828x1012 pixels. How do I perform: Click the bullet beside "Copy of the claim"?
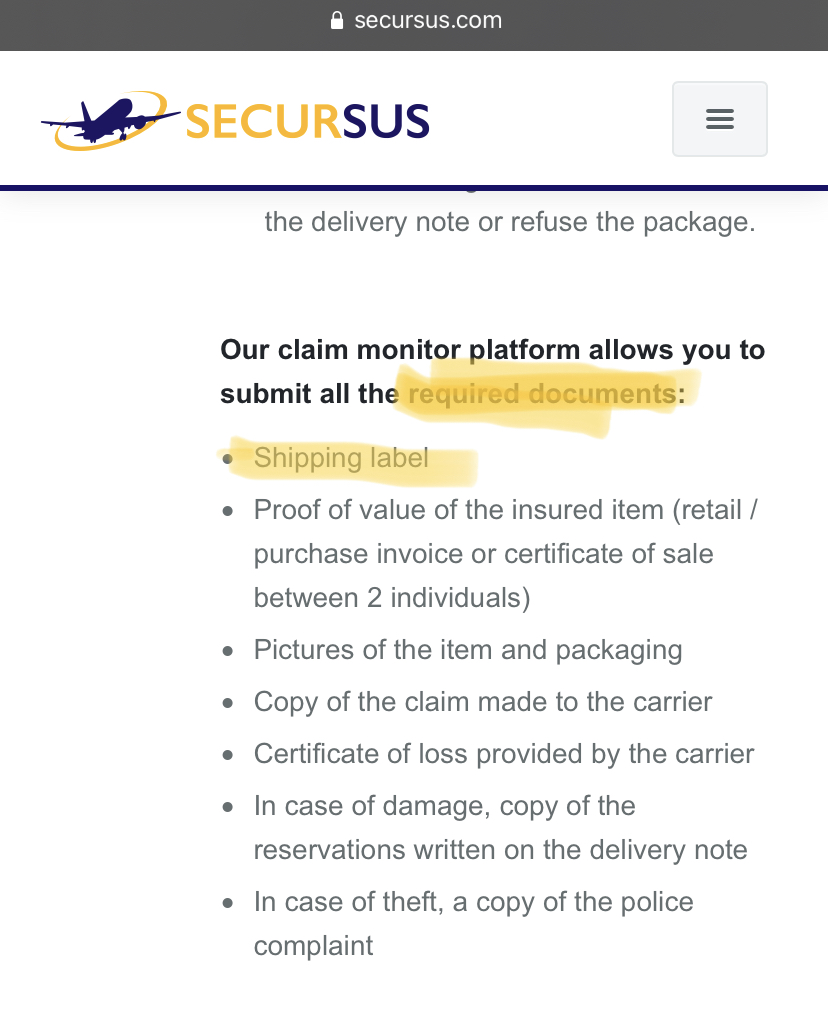click(x=229, y=703)
